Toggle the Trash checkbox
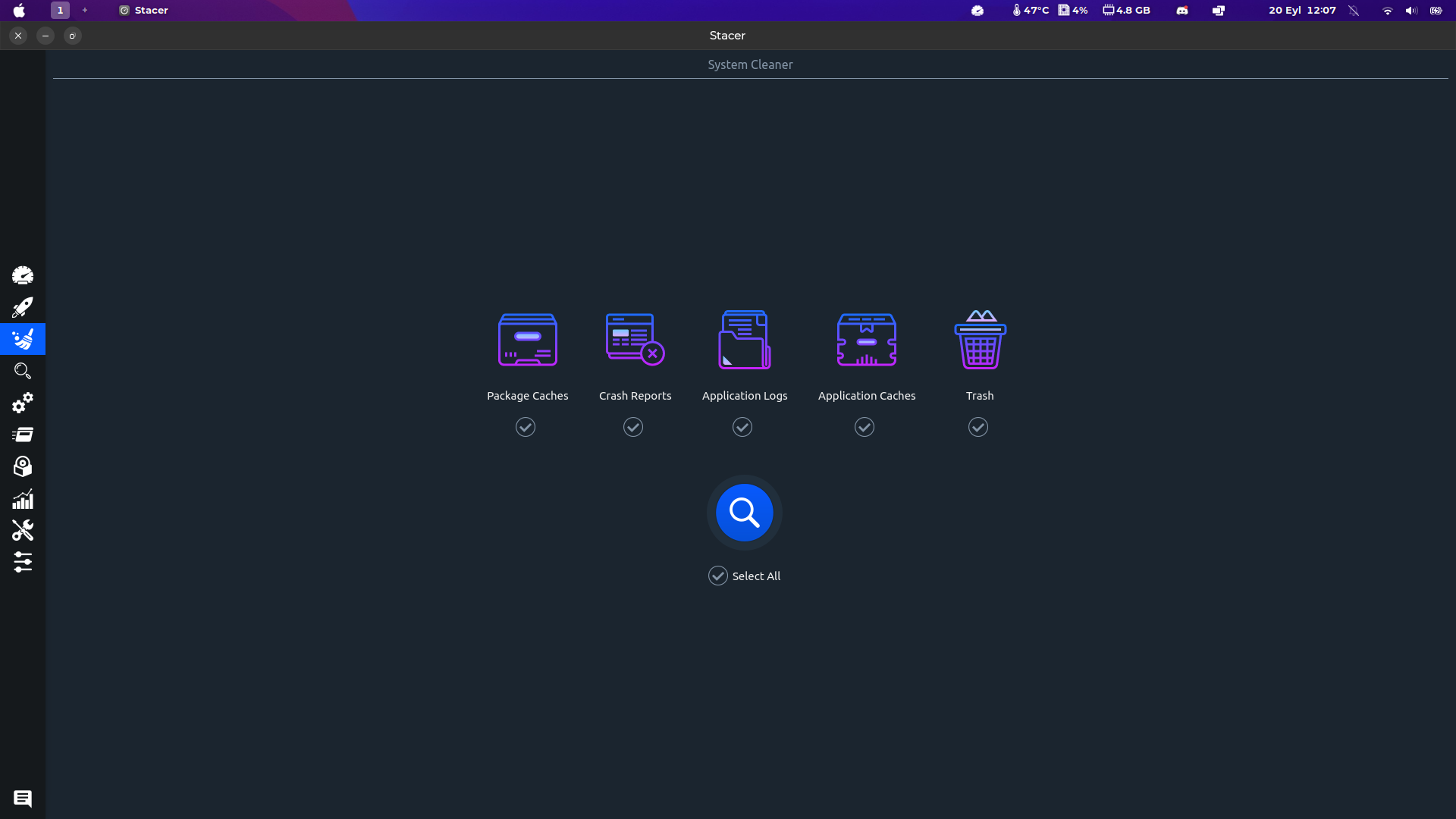The width and height of the screenshot is (1456, 819). (x=978, y=428)
